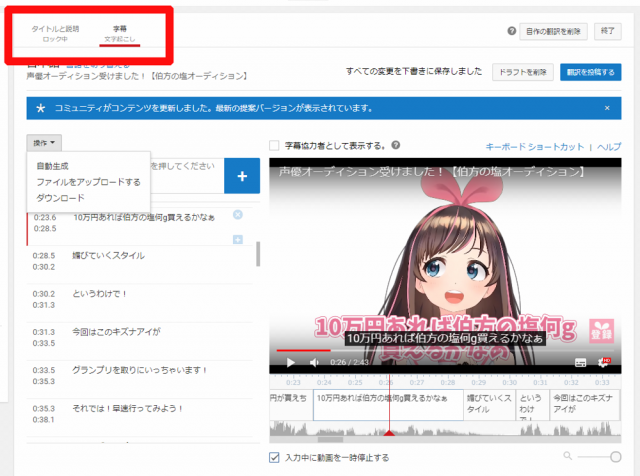The width and height of the screenshot is (640, 476).
Task: Click help icon beside 自作の翻訳を削除
Action: pyautogui.click(x=511, y=31)
